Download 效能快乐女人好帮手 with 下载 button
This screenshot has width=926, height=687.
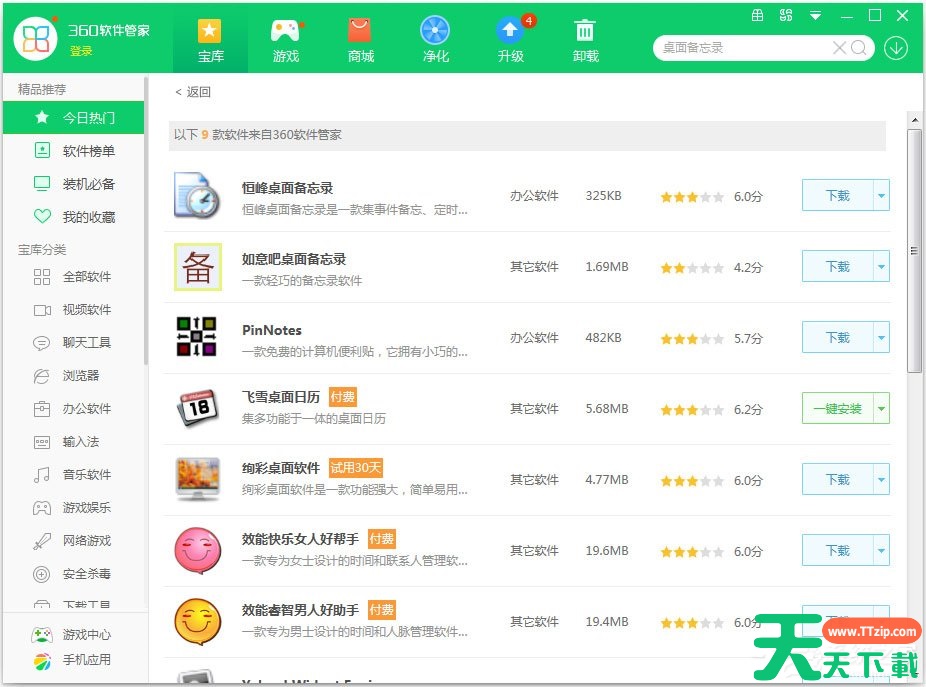click(837, 551)
